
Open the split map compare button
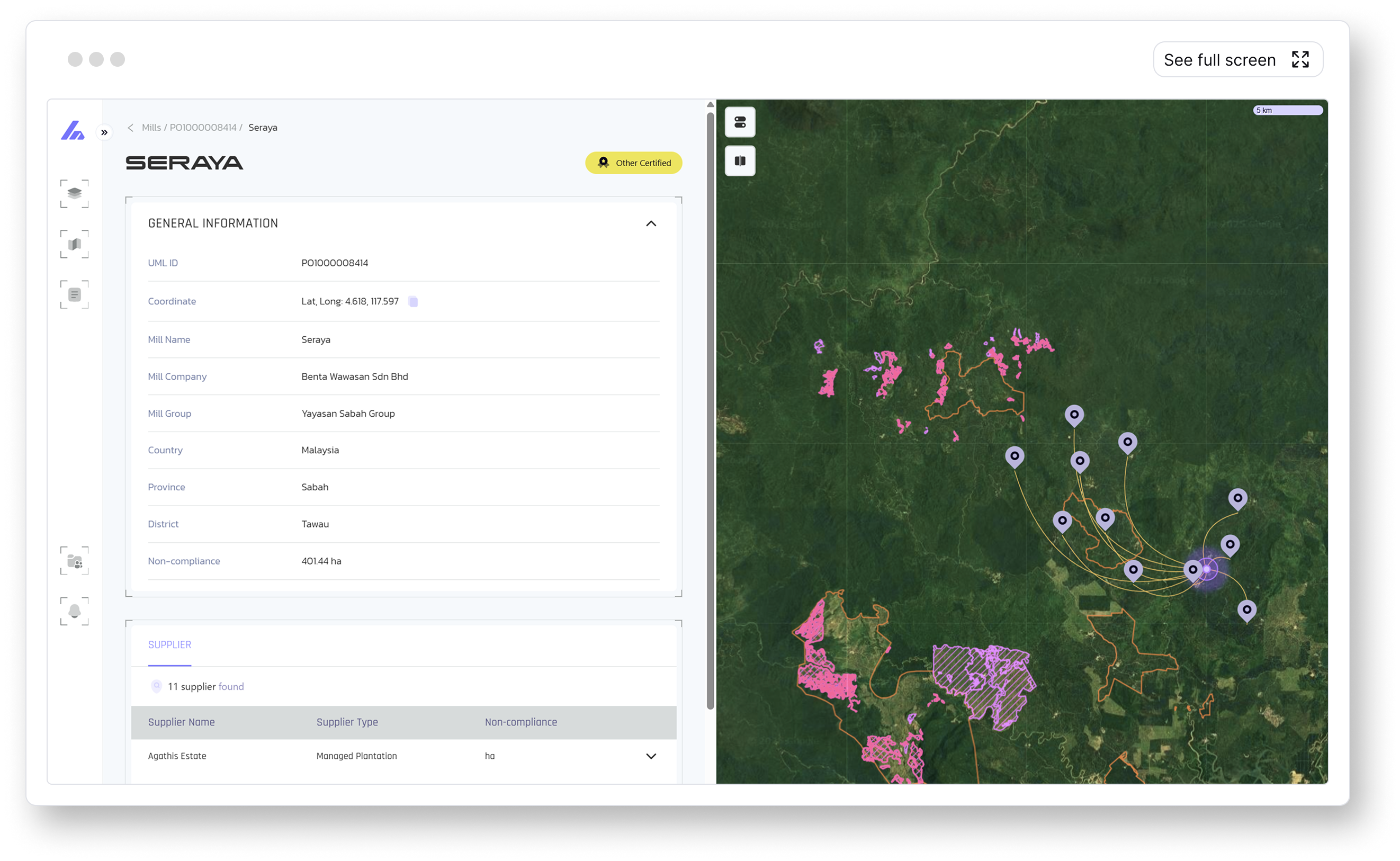tap(740, 160)
